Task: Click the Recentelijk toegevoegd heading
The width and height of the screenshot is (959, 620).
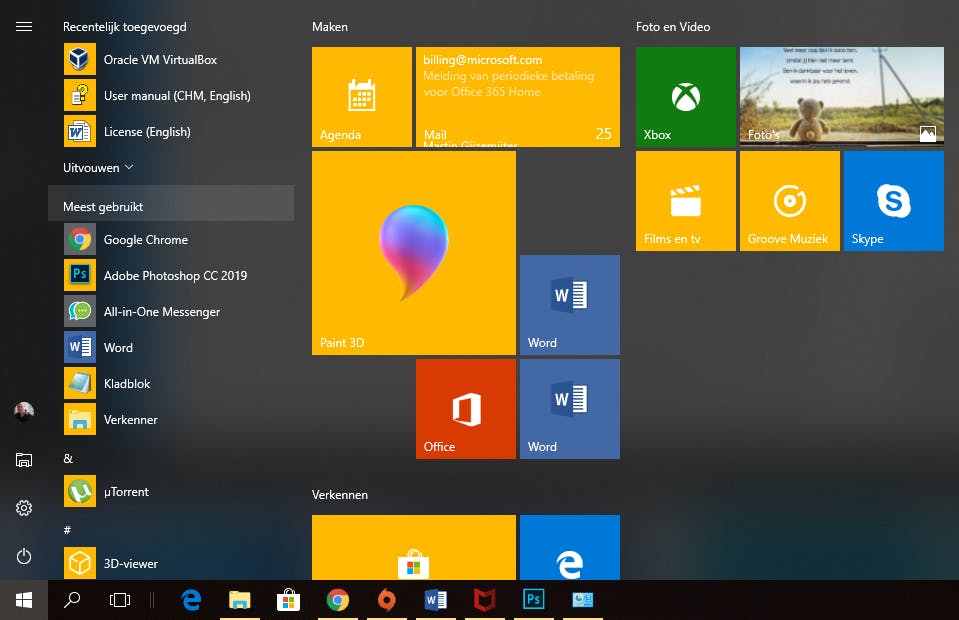Action: tap(125, 27)
